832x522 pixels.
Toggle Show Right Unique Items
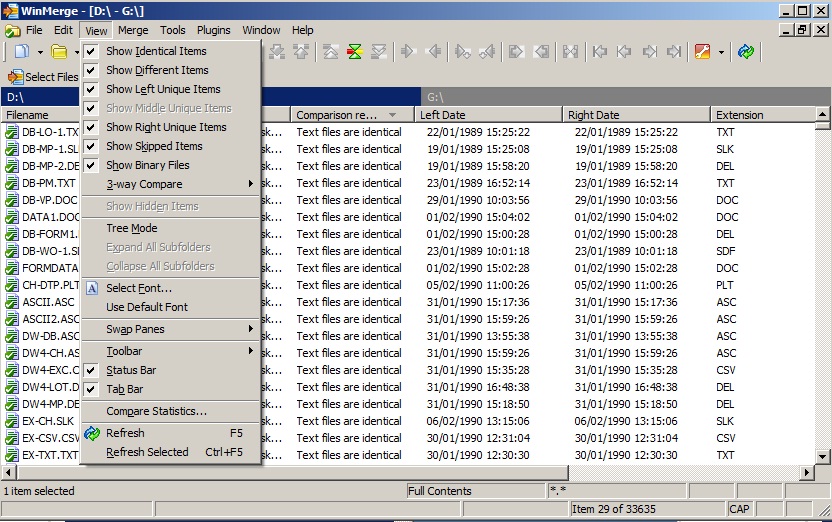click(171, 127)
